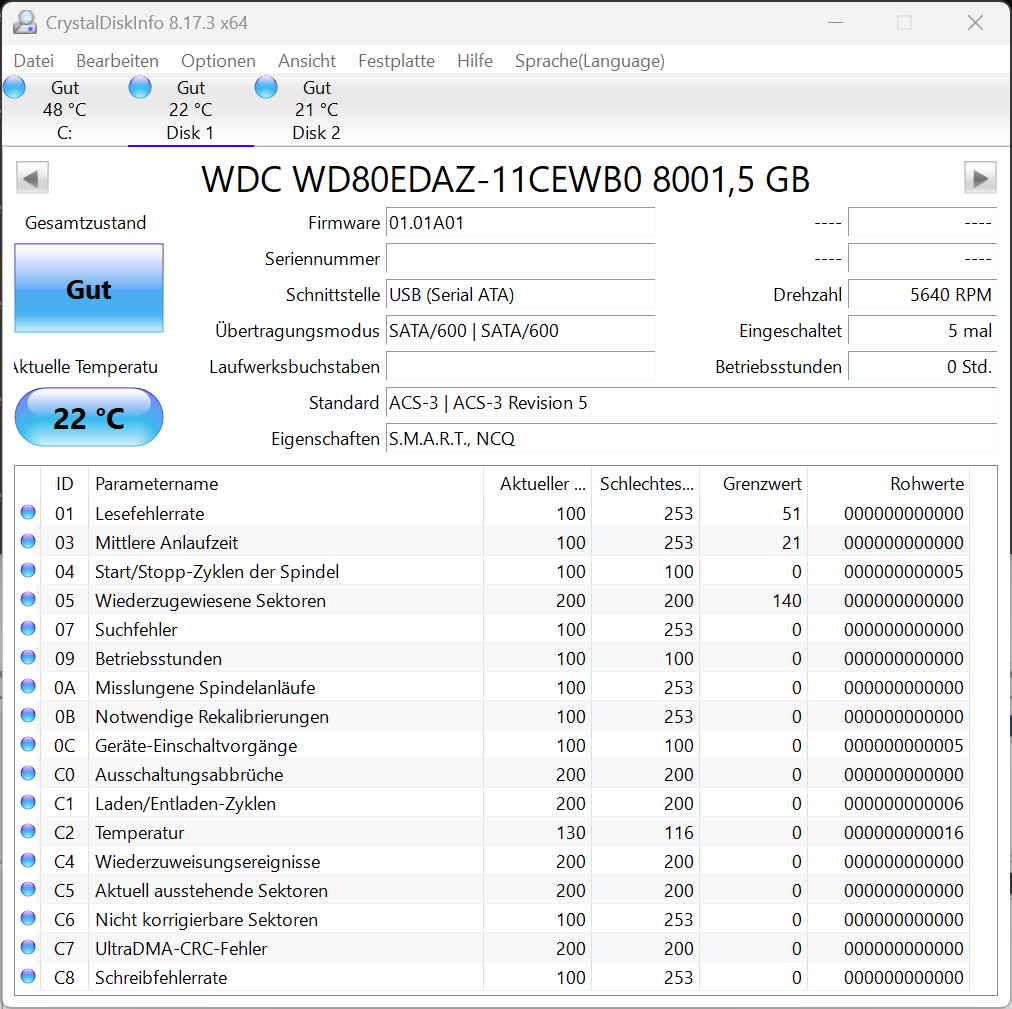Click the status dot for Misslungene Spindelanläufe

[28, 687]
